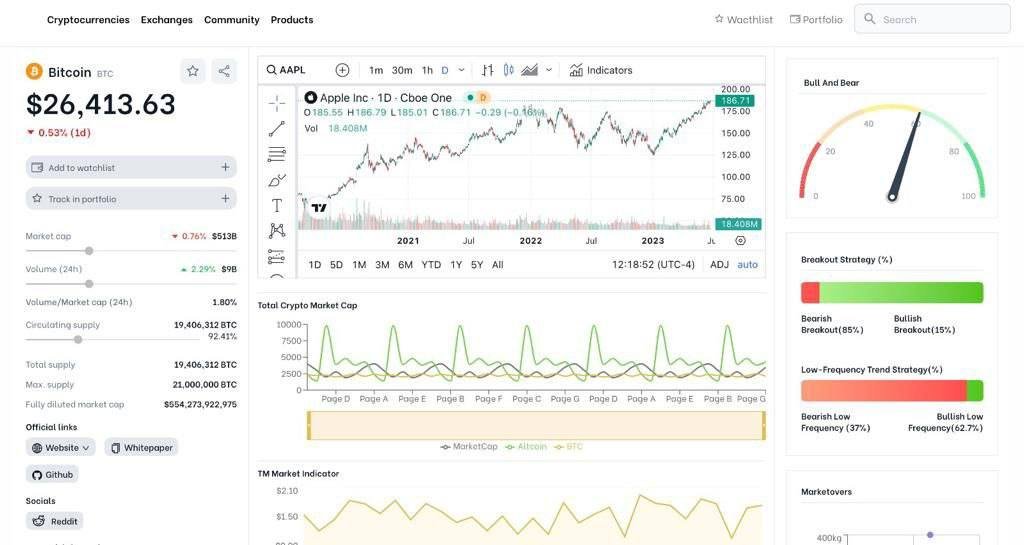
Task: Switch chart range to YTD
Action: pyautogui.click(x=431, y=265)
